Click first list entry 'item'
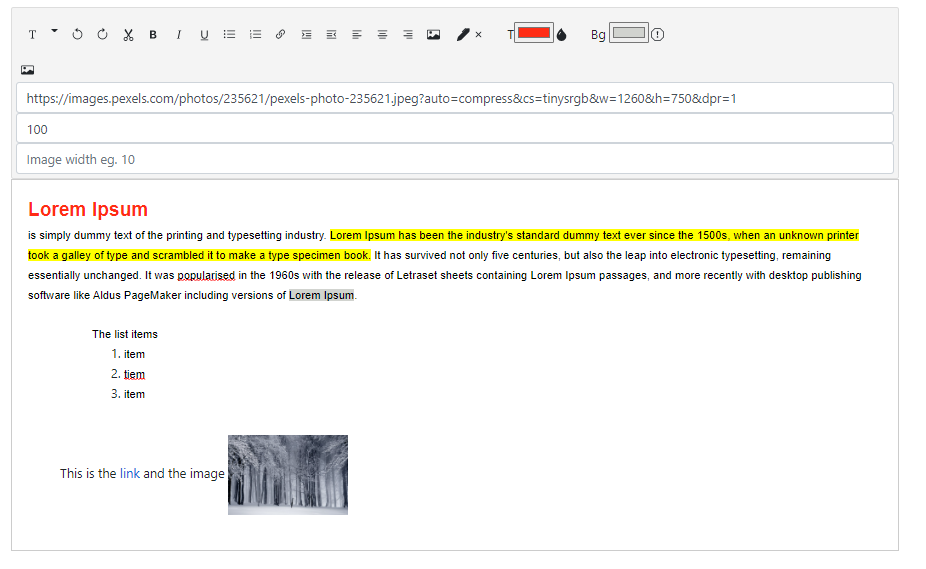The width and height of the screenshot is (926, 569). (x=134, y=354)
